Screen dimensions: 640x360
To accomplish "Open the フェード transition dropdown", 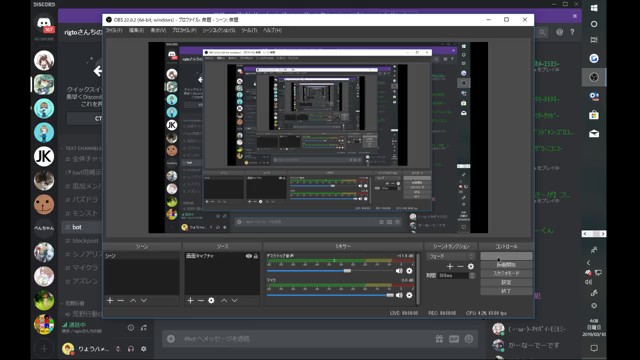I will click(451, 256).
